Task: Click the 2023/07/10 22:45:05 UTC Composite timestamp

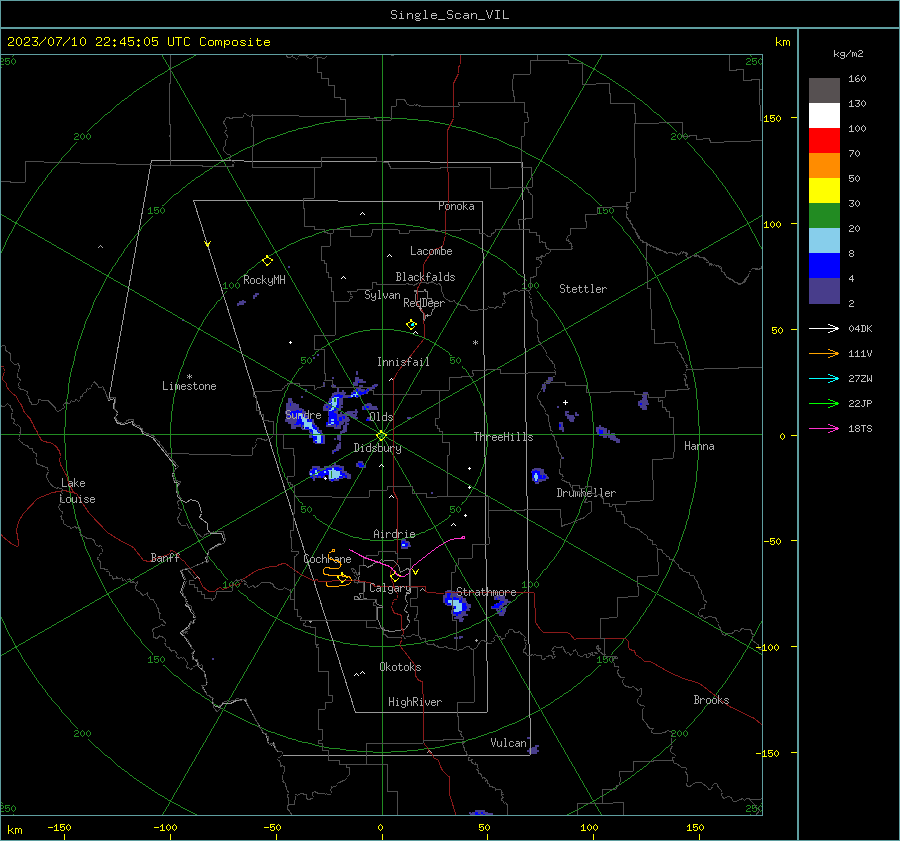Action: [139, 42]
